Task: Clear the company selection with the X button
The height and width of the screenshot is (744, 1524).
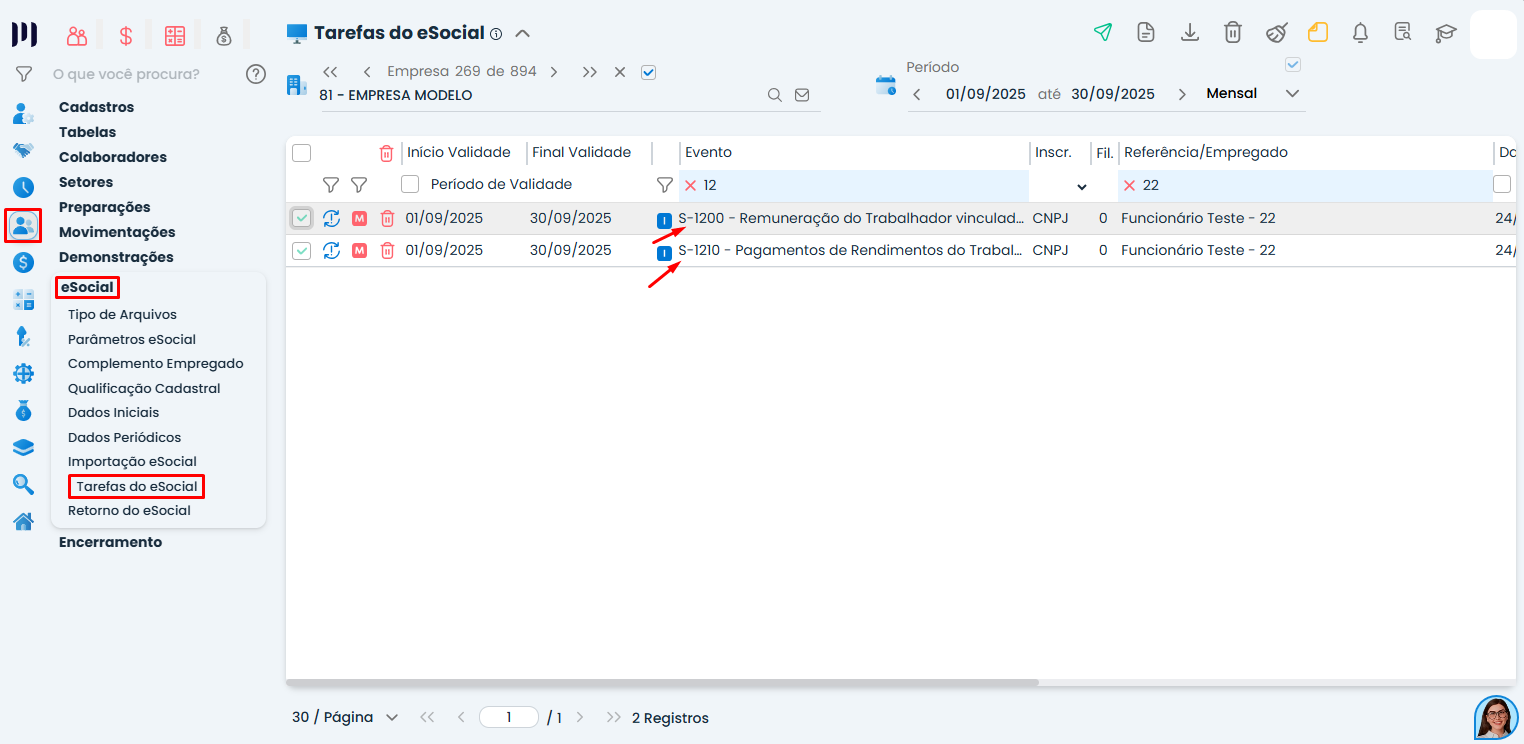Action: [x=620, y=72]
